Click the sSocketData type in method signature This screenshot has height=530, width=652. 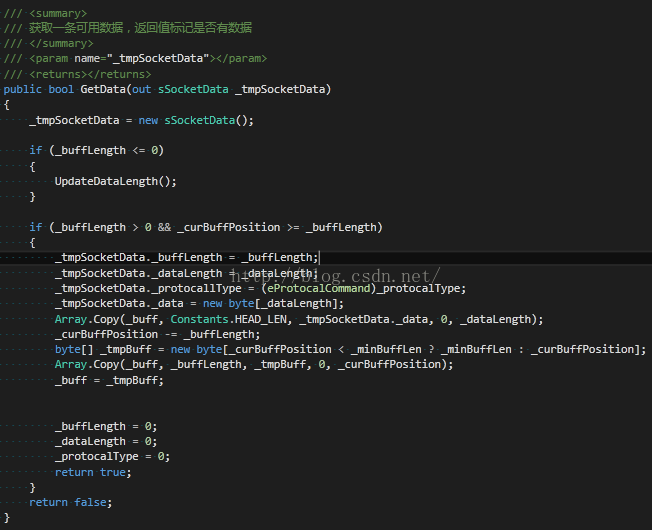(193, 89)
